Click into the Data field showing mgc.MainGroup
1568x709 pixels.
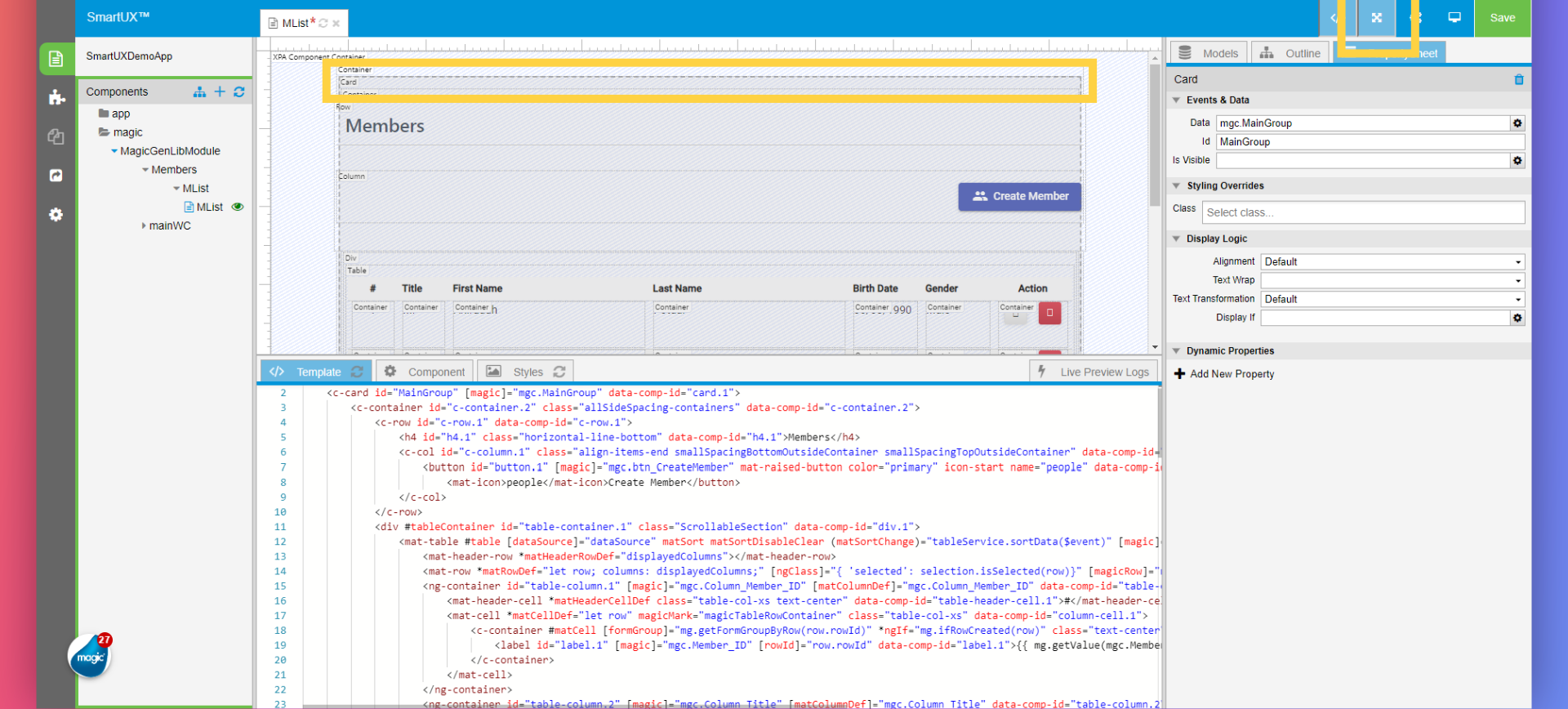(1362, 123)
